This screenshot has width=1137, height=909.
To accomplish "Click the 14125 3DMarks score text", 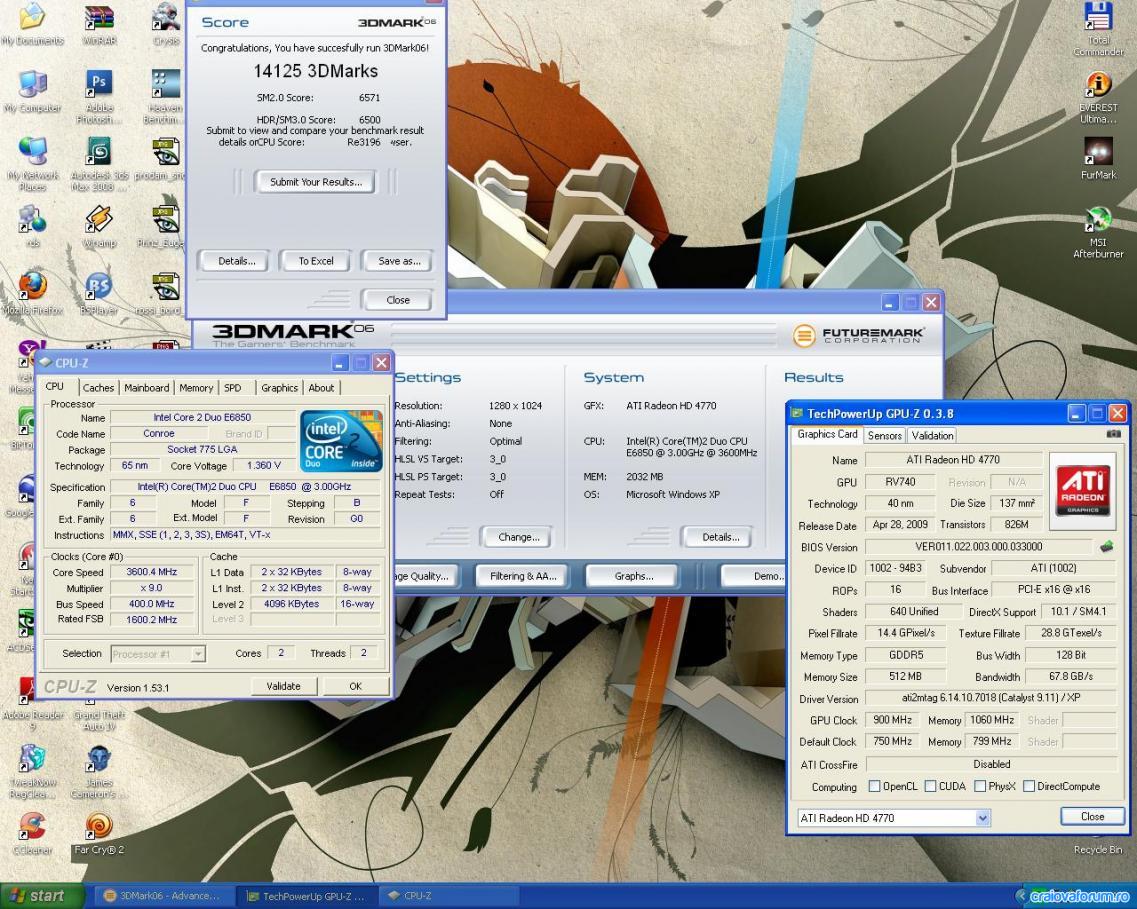I will 315,71.
